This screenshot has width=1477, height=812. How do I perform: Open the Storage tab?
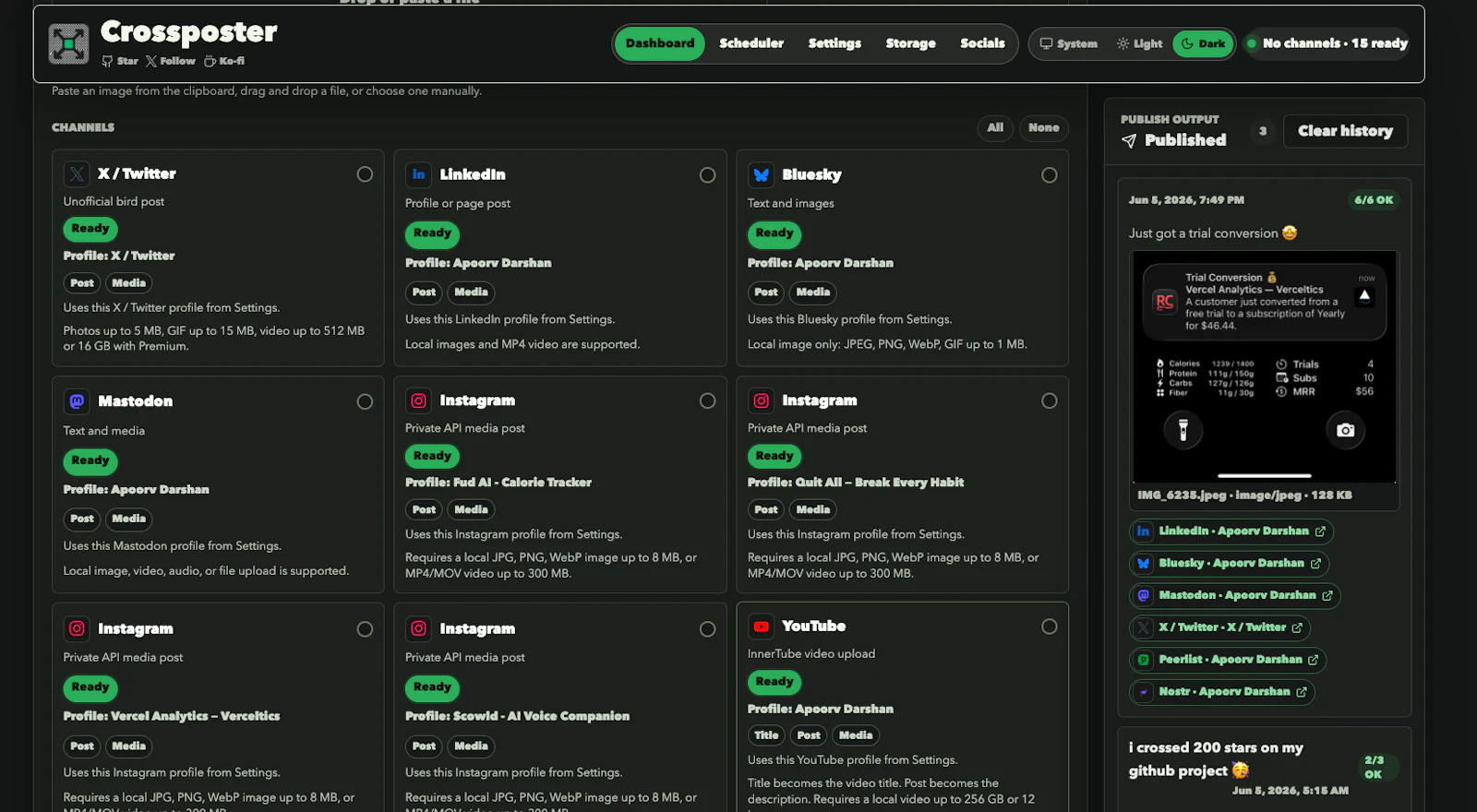[910, 43]
